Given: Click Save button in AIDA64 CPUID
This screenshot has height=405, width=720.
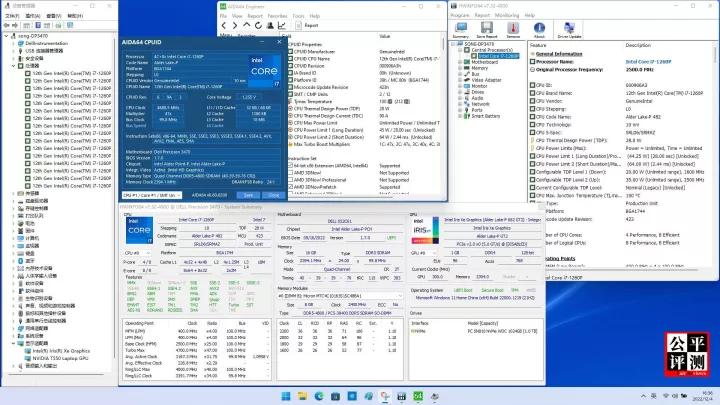Looking at the screenshot, I should (x=248, y=195).
